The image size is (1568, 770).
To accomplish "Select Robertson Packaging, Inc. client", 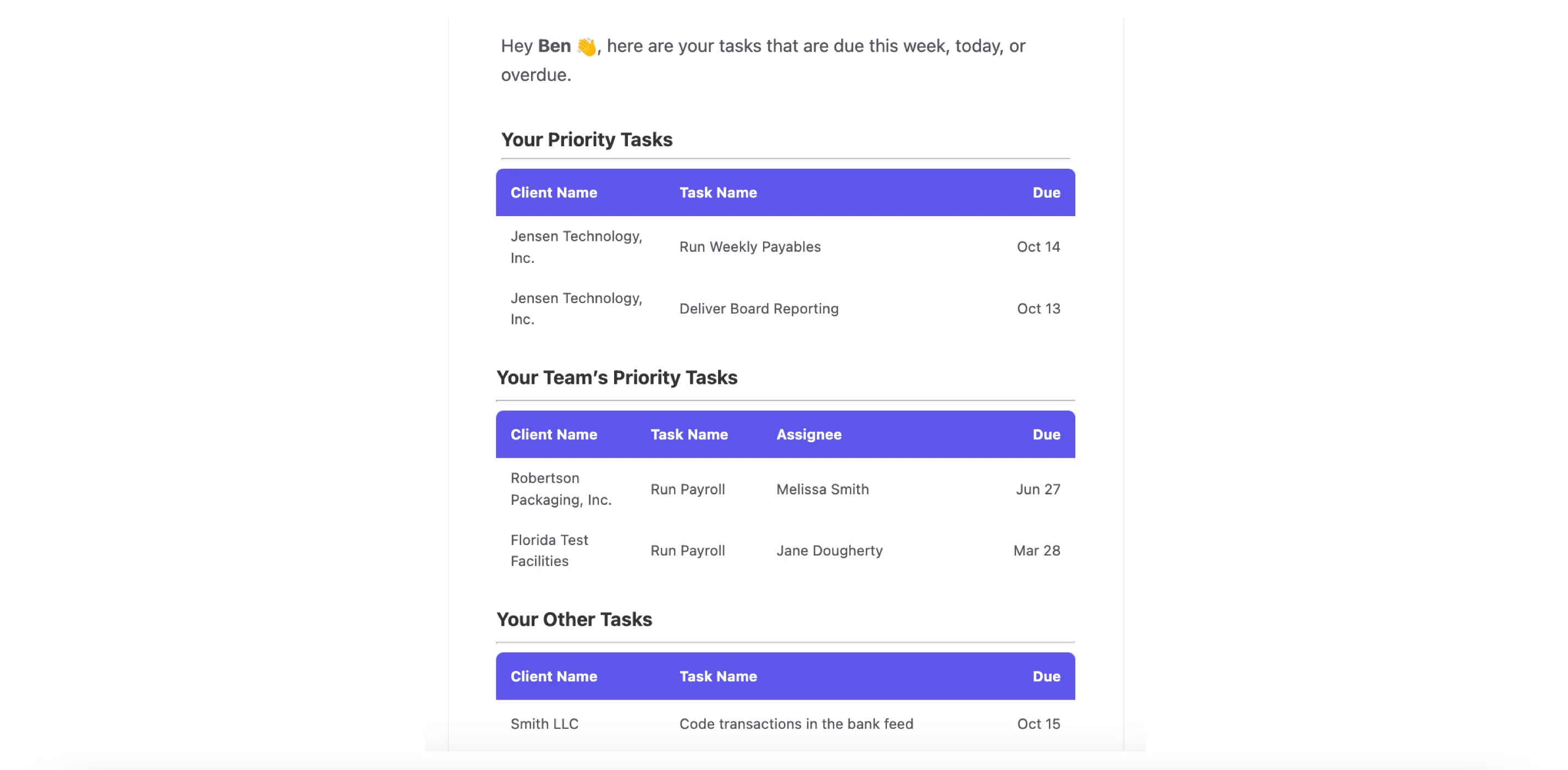I will [x=561, y=489].
